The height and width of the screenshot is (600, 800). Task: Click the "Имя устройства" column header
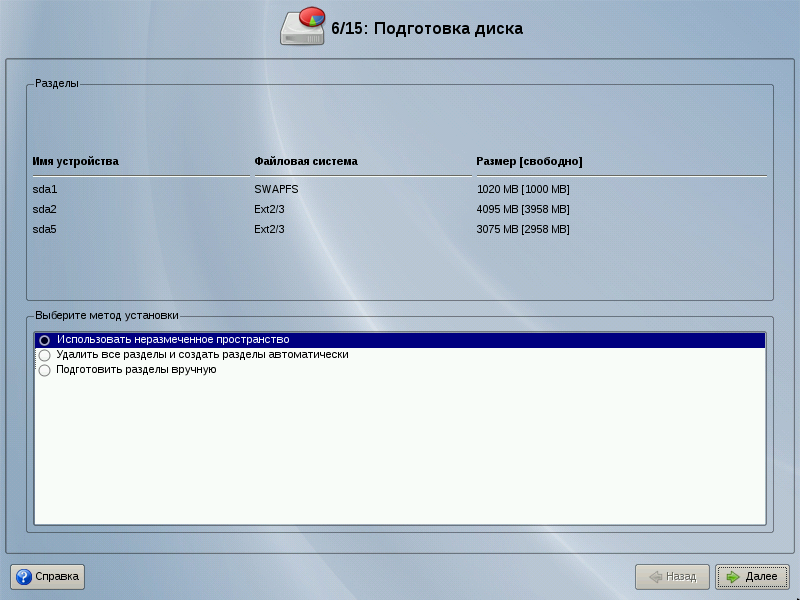click(x=76, y=161)
